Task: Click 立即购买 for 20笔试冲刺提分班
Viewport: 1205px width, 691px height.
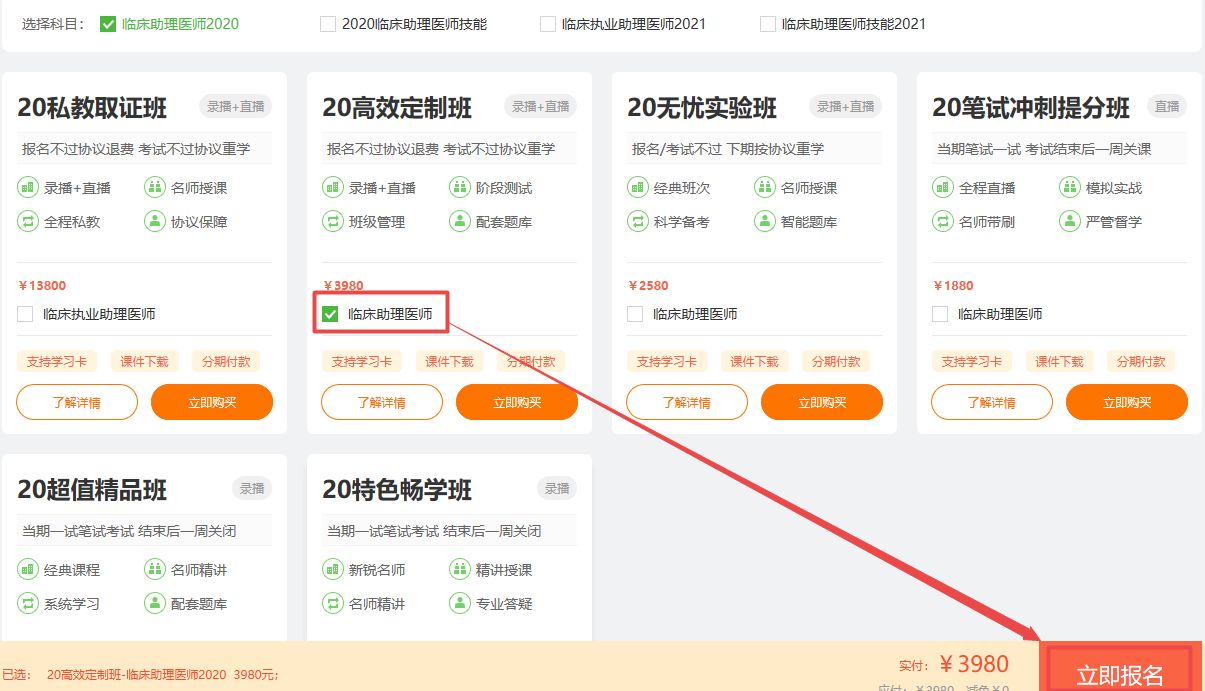Action: pyautogui.click(x=1126, y=402)
